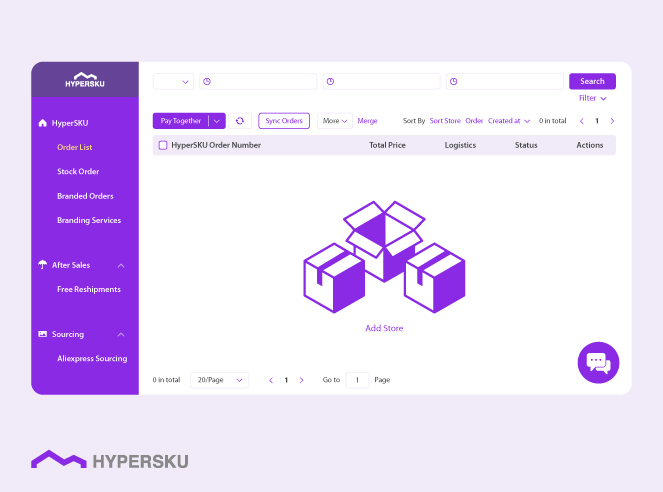Open the HyperSKU sidebar menu

[x=70, y=123]
